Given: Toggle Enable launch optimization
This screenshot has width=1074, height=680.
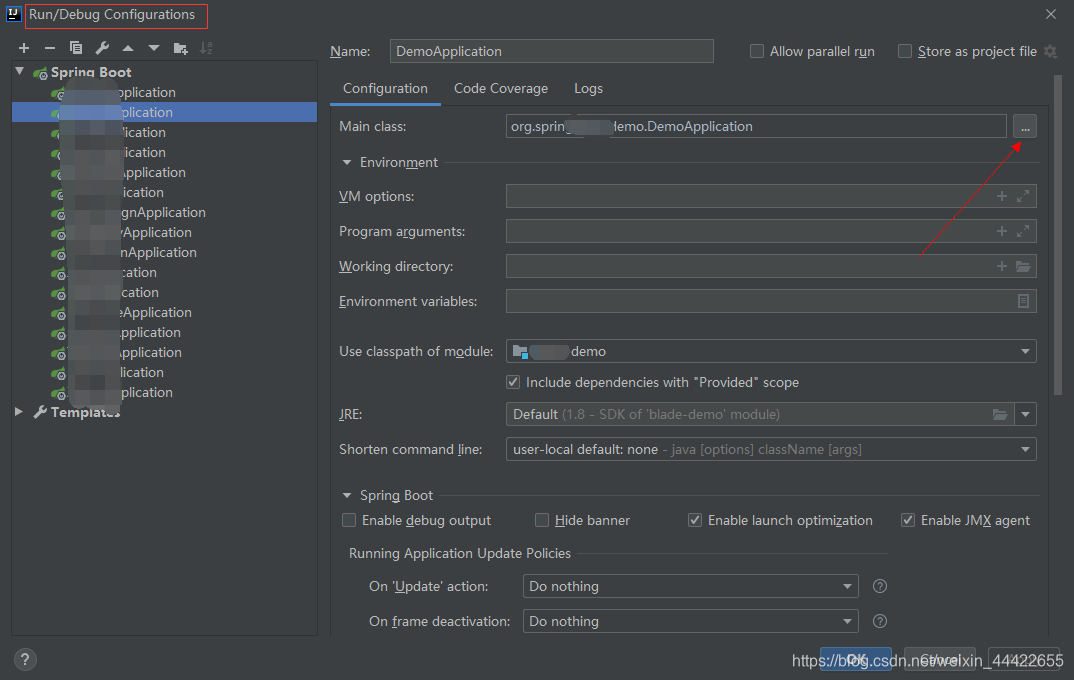Looking at the screenshot, I should pos(695,520).
